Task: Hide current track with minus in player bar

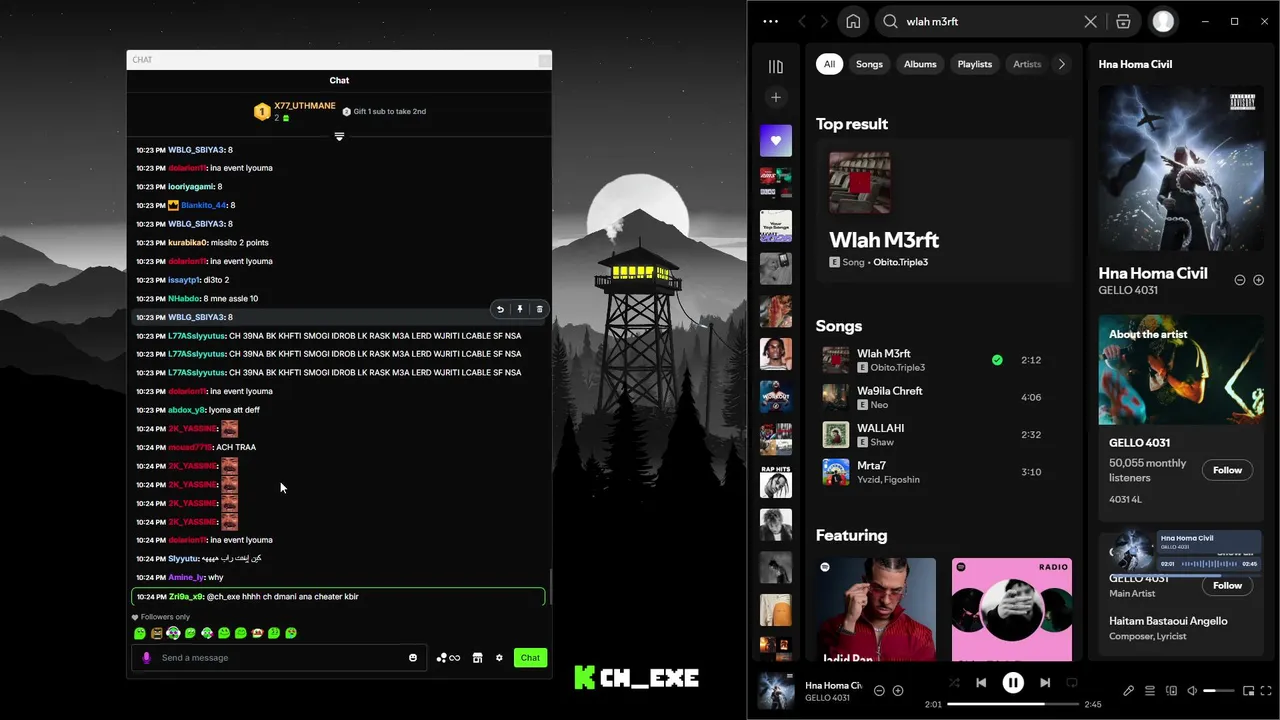Action: pos(879,691)
